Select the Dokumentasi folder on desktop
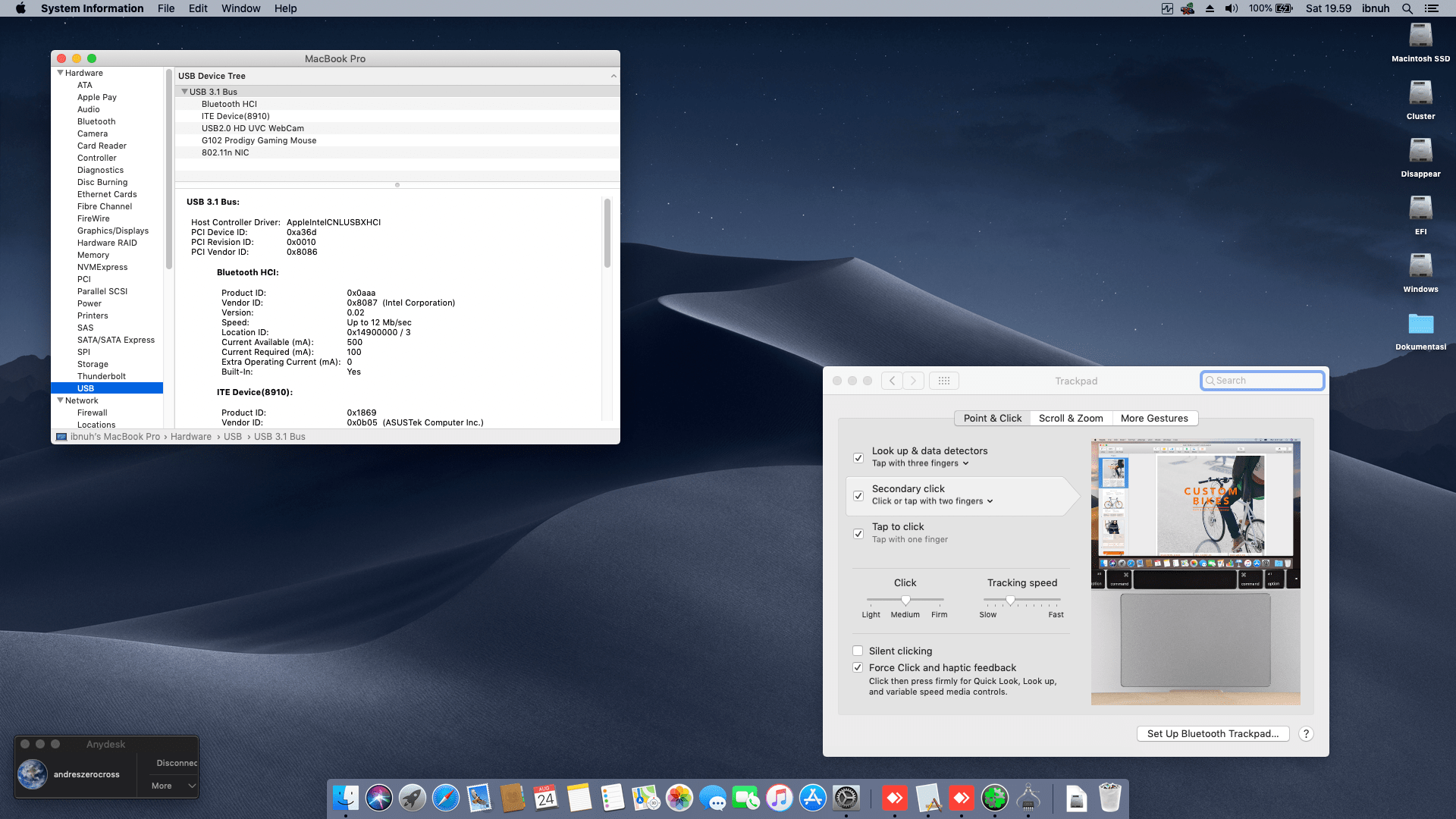The image size is (1456, 819). 1420,331
